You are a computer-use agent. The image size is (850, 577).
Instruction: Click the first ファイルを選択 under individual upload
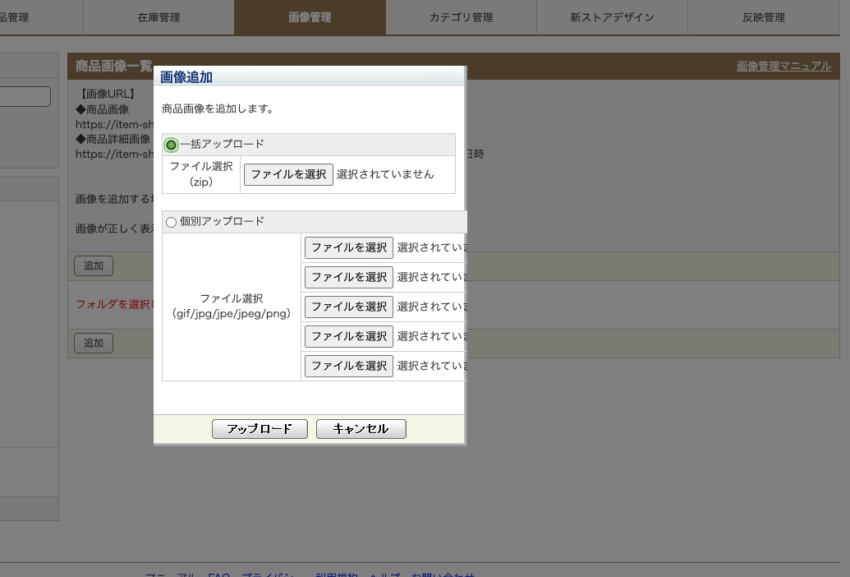pos(347,246)
